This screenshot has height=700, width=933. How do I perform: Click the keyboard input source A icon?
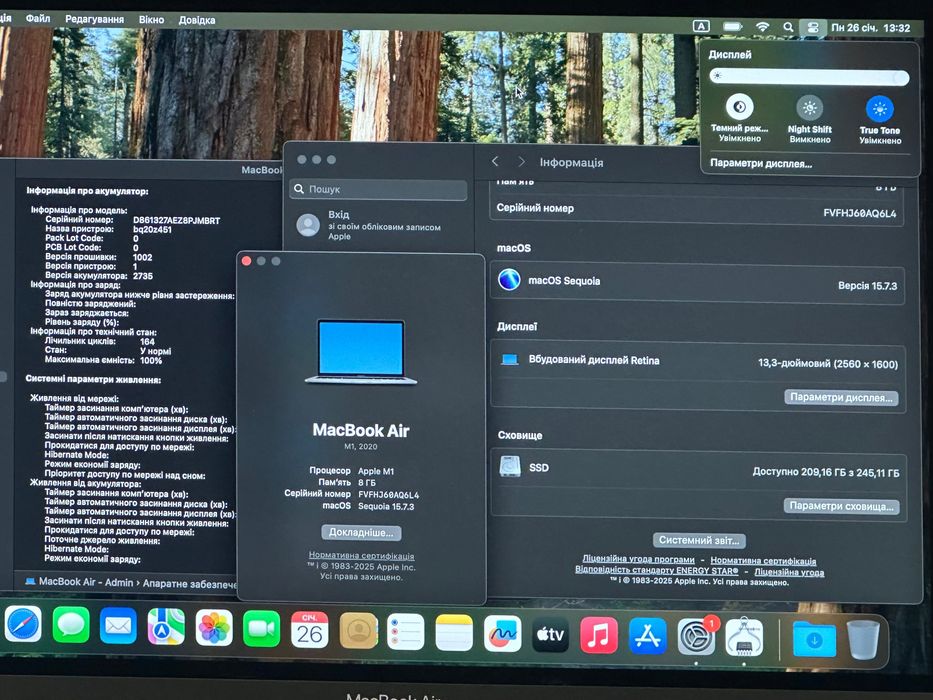click(702, 26)
